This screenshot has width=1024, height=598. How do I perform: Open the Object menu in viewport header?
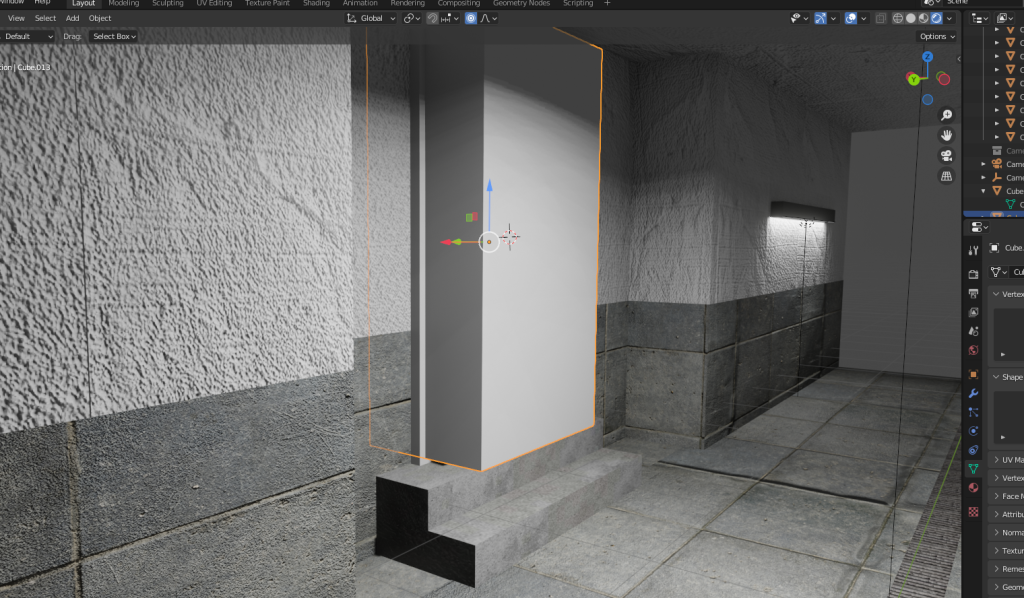coord(100,18)
